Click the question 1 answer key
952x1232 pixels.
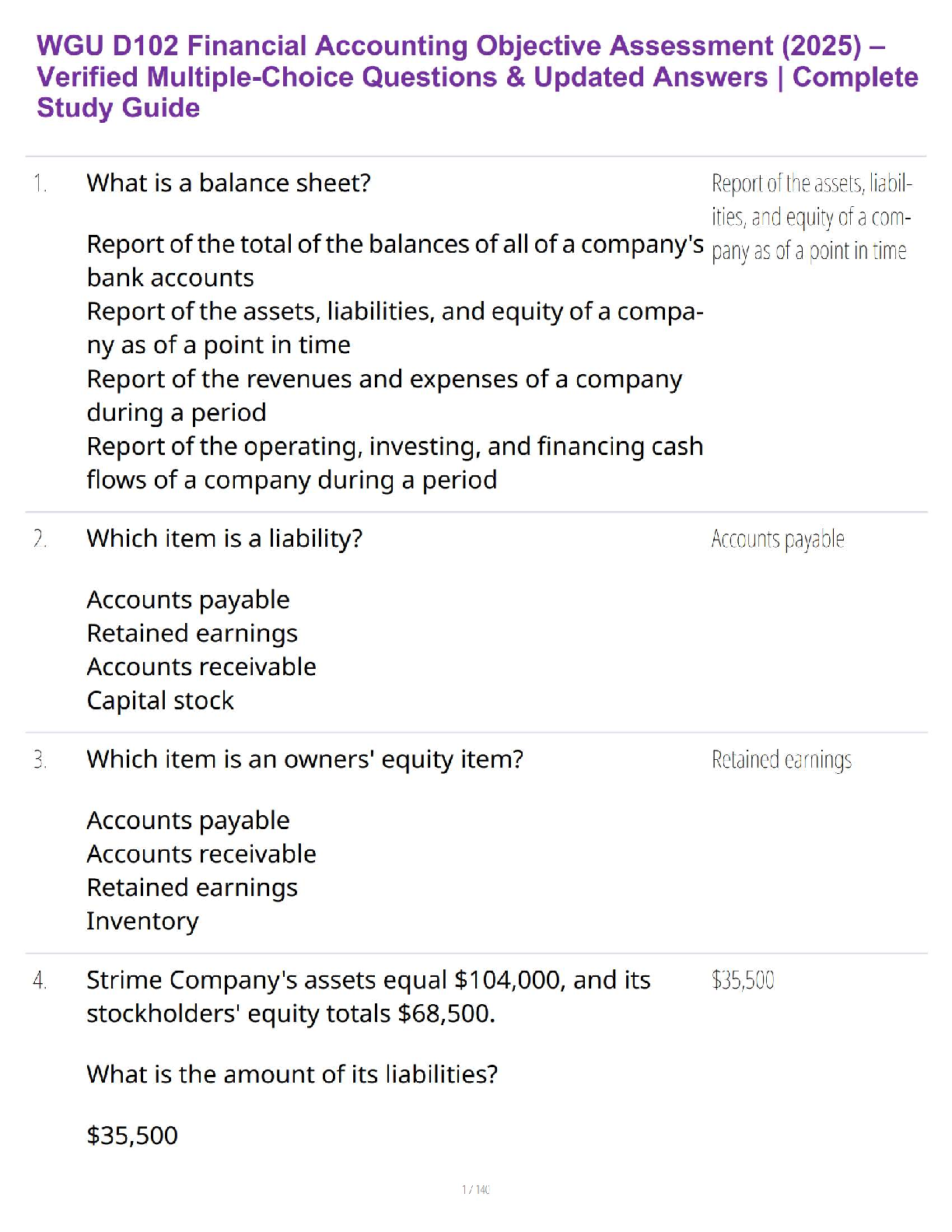click(x=810, y=217)
